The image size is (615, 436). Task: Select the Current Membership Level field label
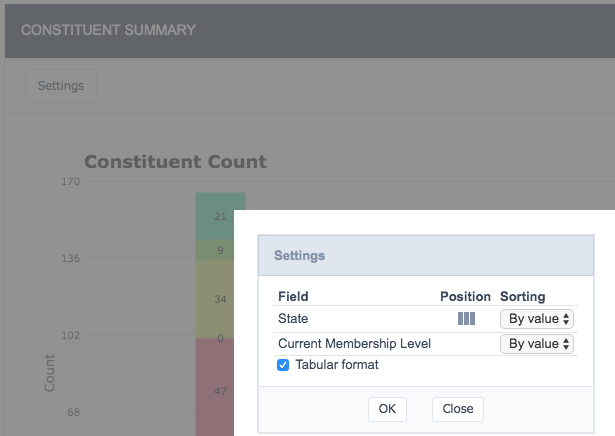(354, 343)
